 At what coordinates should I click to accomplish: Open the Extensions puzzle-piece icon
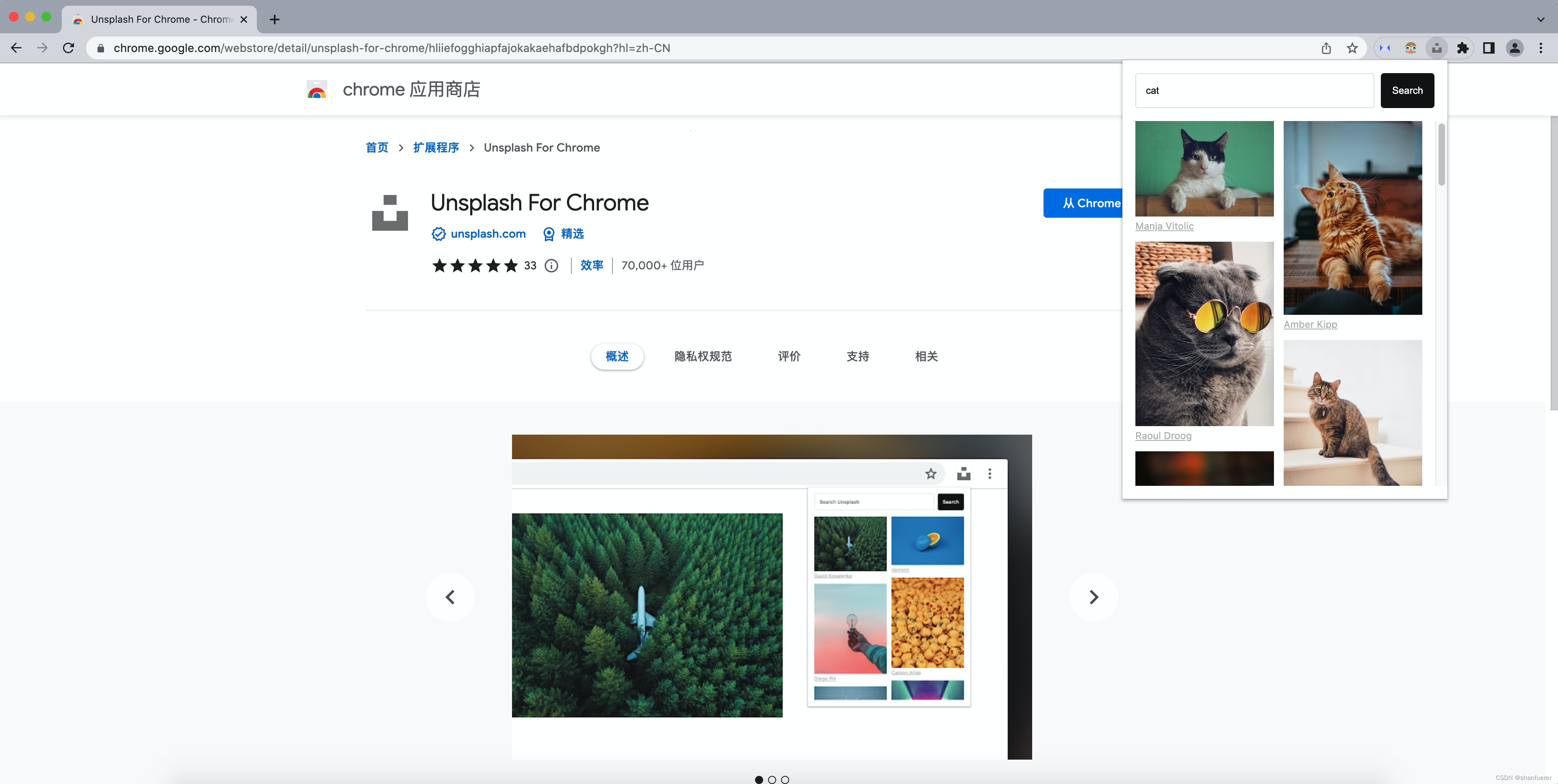tap(1463, 48)
